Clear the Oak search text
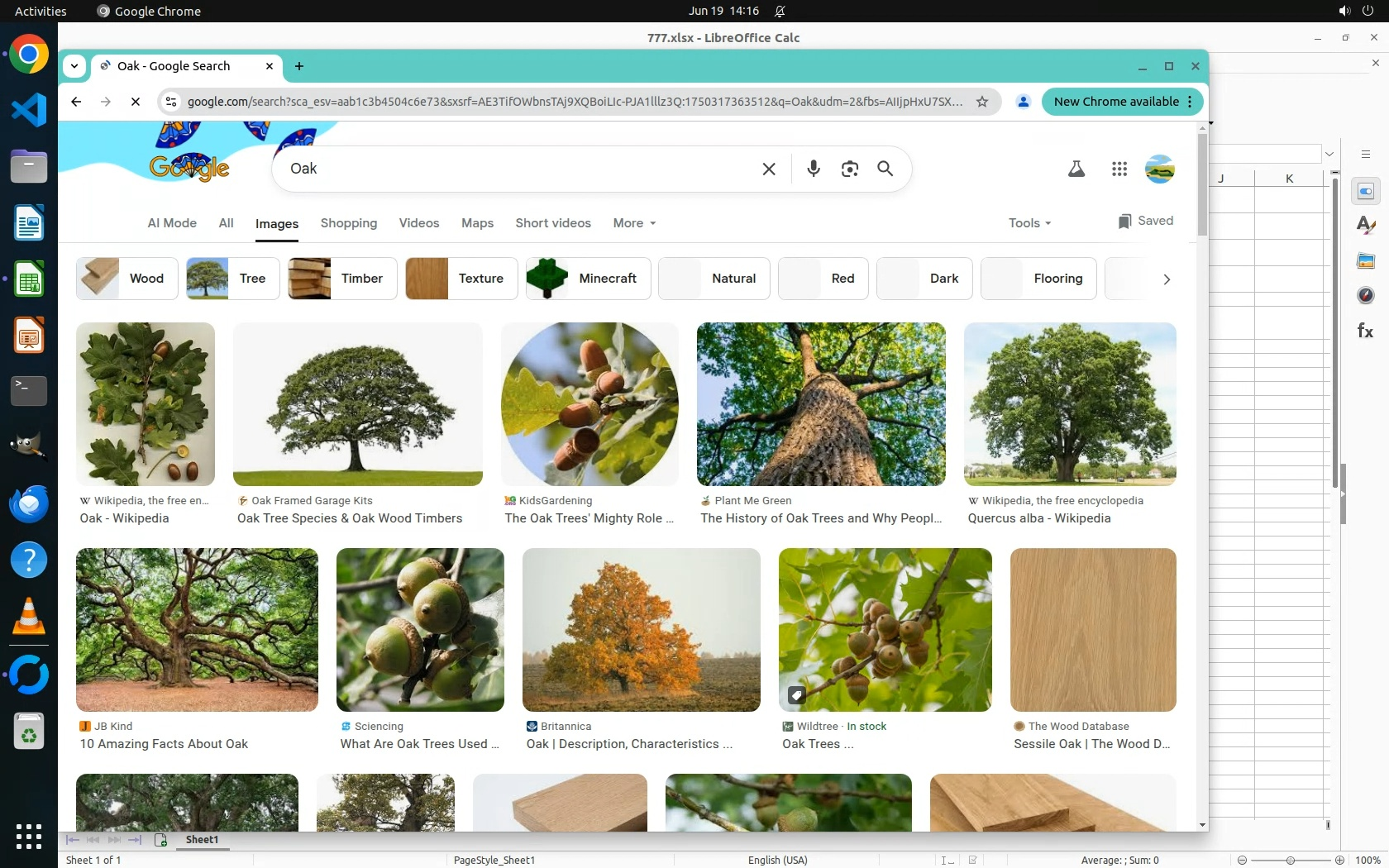The width and height of the screenshot is (1389, 868). [768, 169]
